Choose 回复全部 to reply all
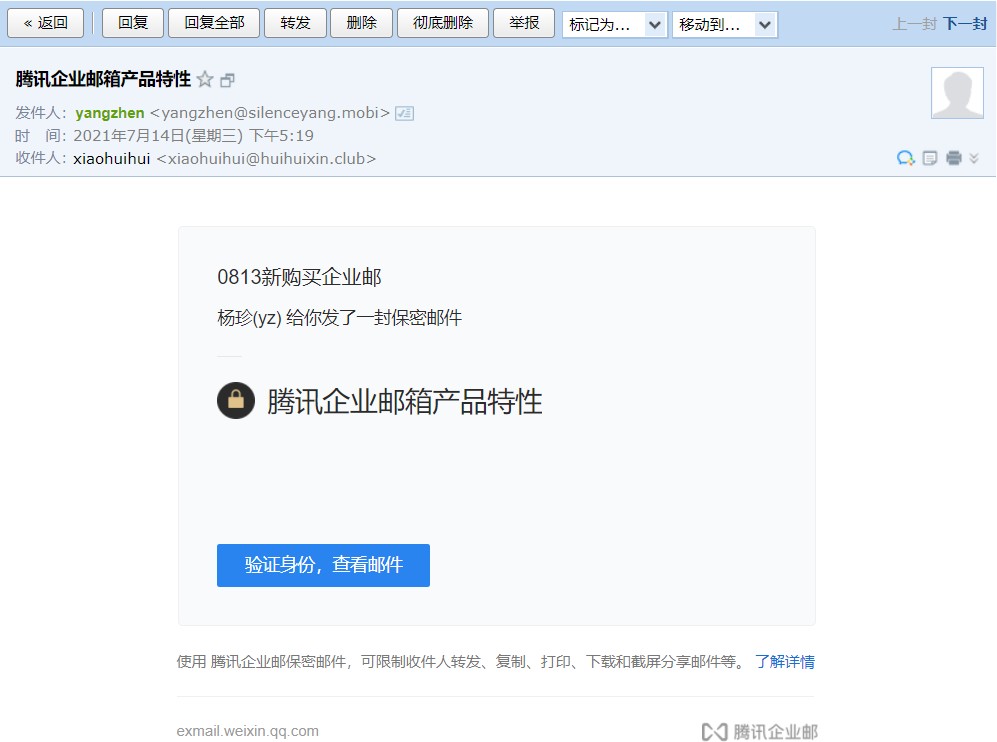This screenshot has height=742, width=997. 214,24
